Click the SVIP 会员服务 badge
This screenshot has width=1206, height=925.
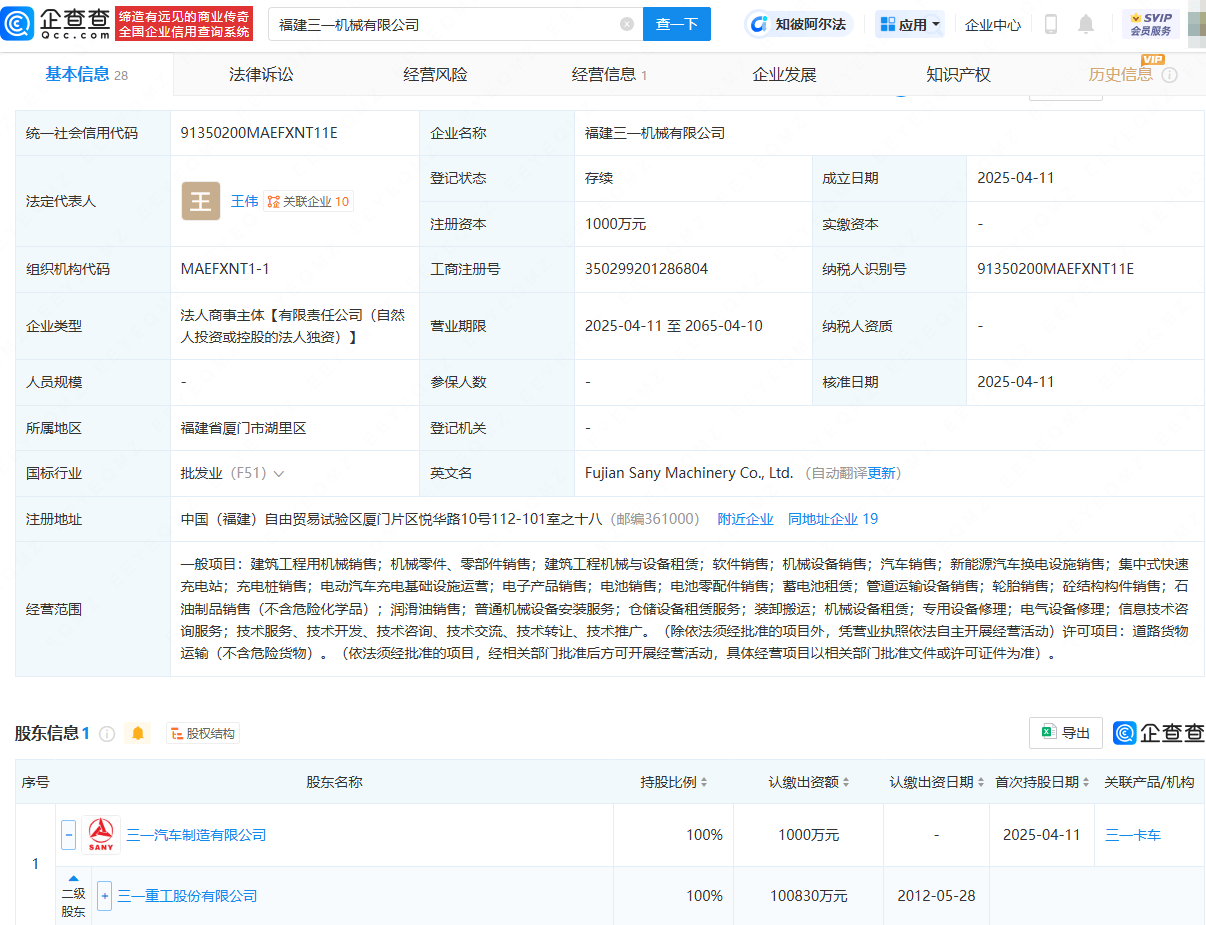point(1150,24)
